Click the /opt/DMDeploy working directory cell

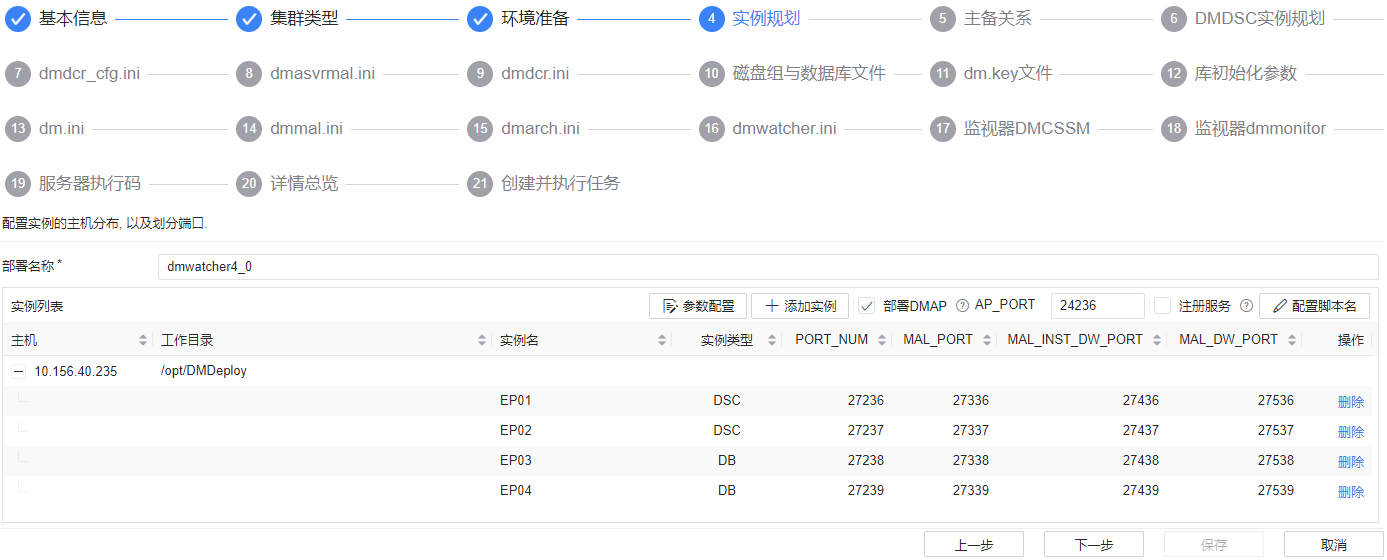204,371
